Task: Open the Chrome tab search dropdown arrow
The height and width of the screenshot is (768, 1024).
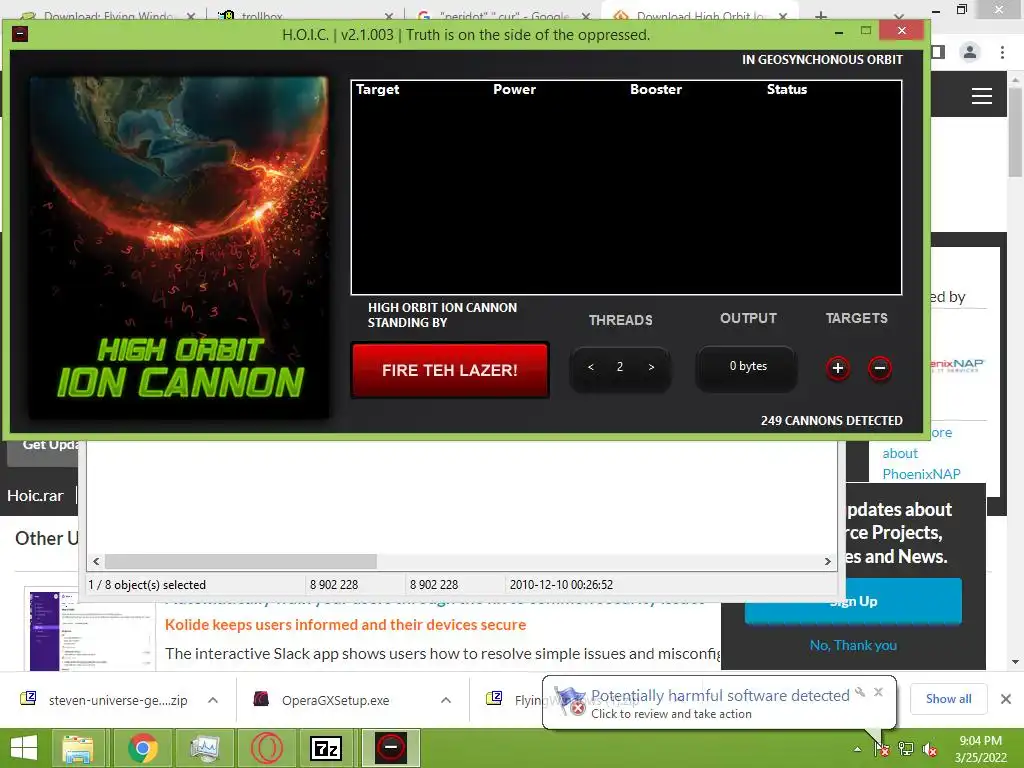Action: click(x=899, y=16)
